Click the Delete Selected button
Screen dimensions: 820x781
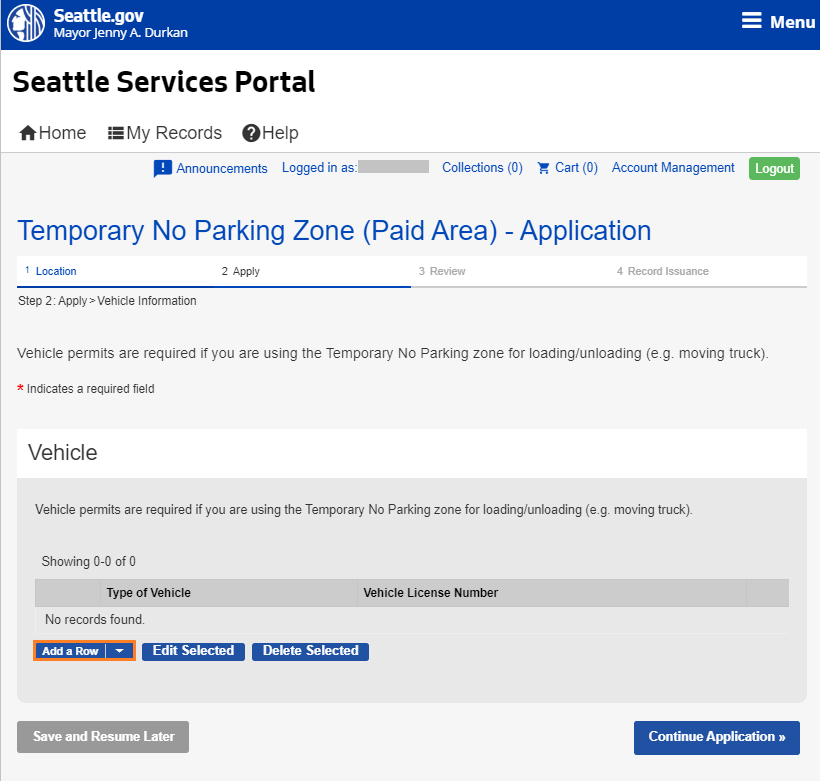[x=310, y=651]
